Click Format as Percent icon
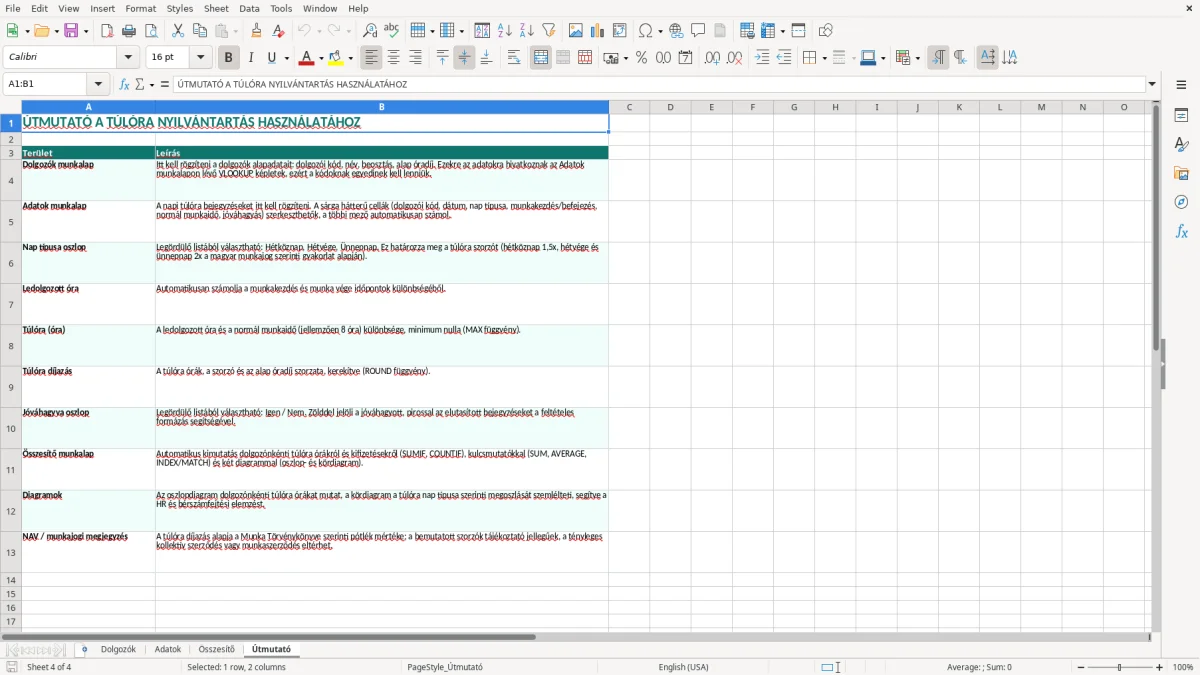Viewport: 1200px width, 675px height. pos(641,58)
